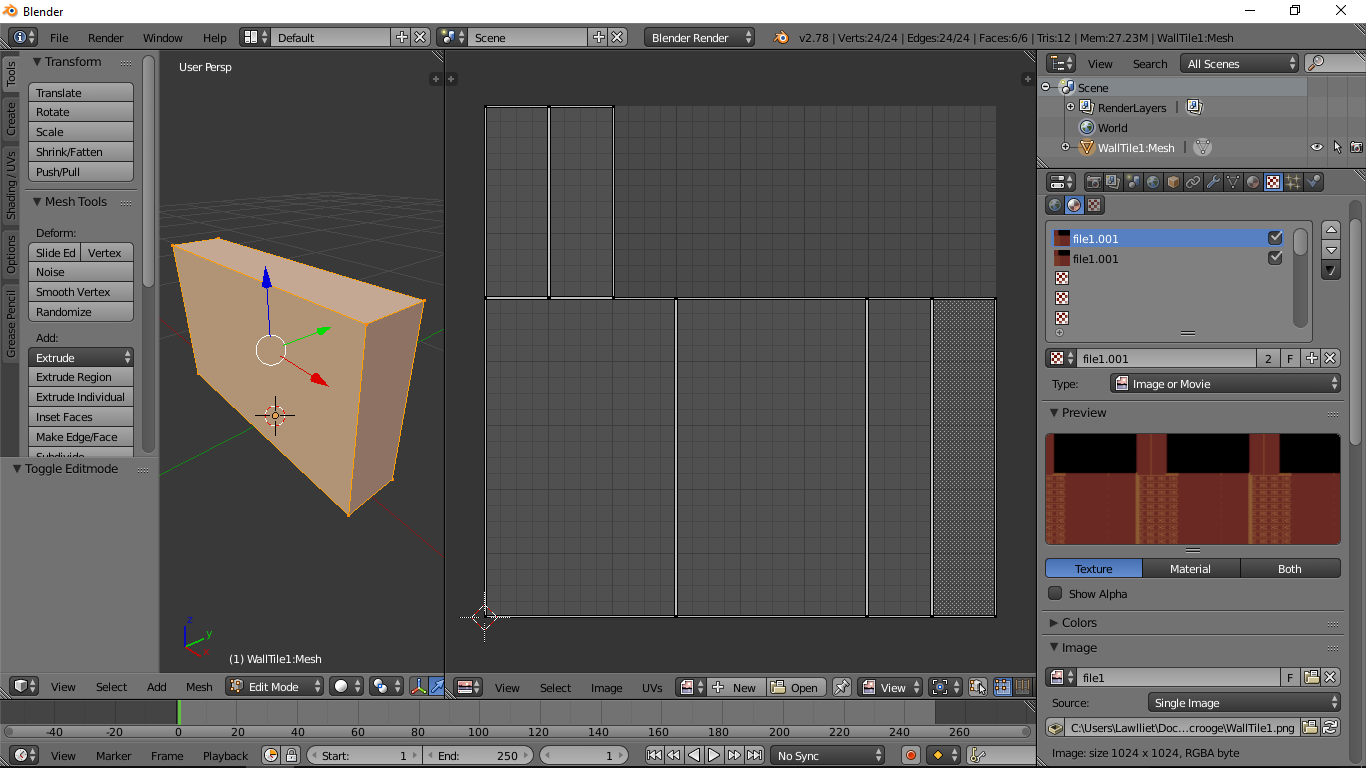
Task: Open the Edit Mode dropdown
Action: [275, 687]
